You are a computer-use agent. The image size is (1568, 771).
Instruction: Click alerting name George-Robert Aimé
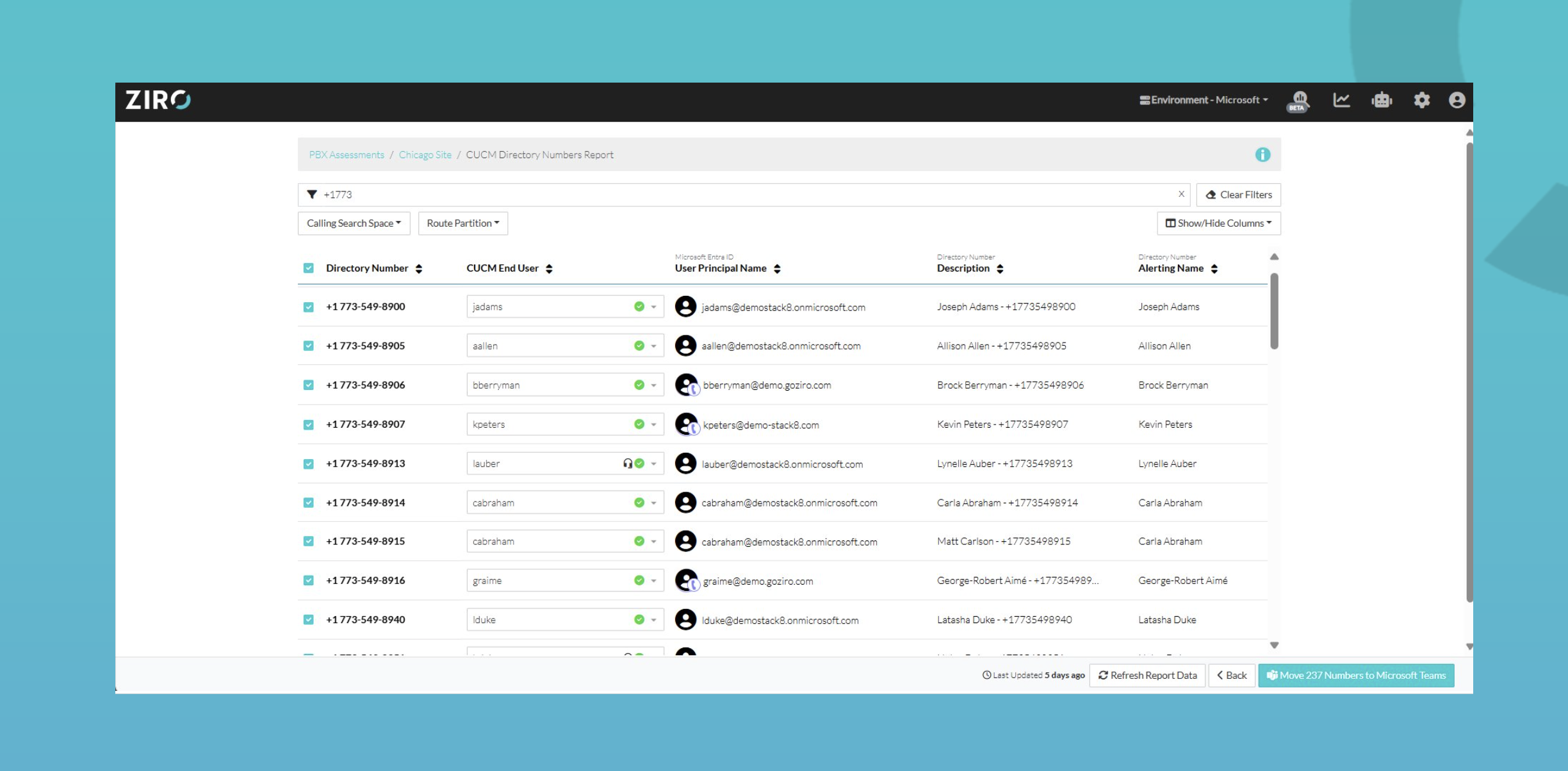pyautogui.click(x=1182, y=580)
